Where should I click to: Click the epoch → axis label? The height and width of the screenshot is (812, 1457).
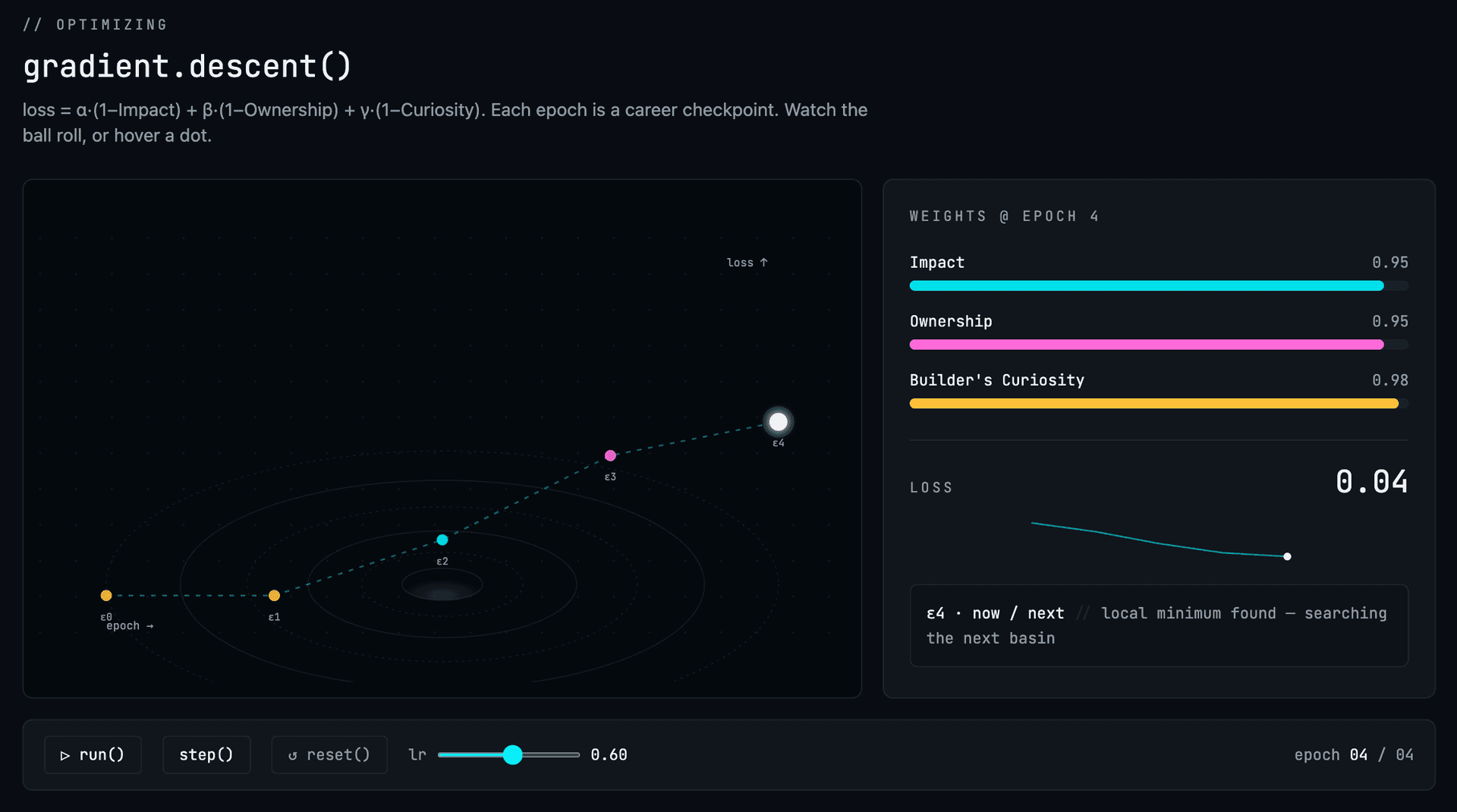point(130,626)
